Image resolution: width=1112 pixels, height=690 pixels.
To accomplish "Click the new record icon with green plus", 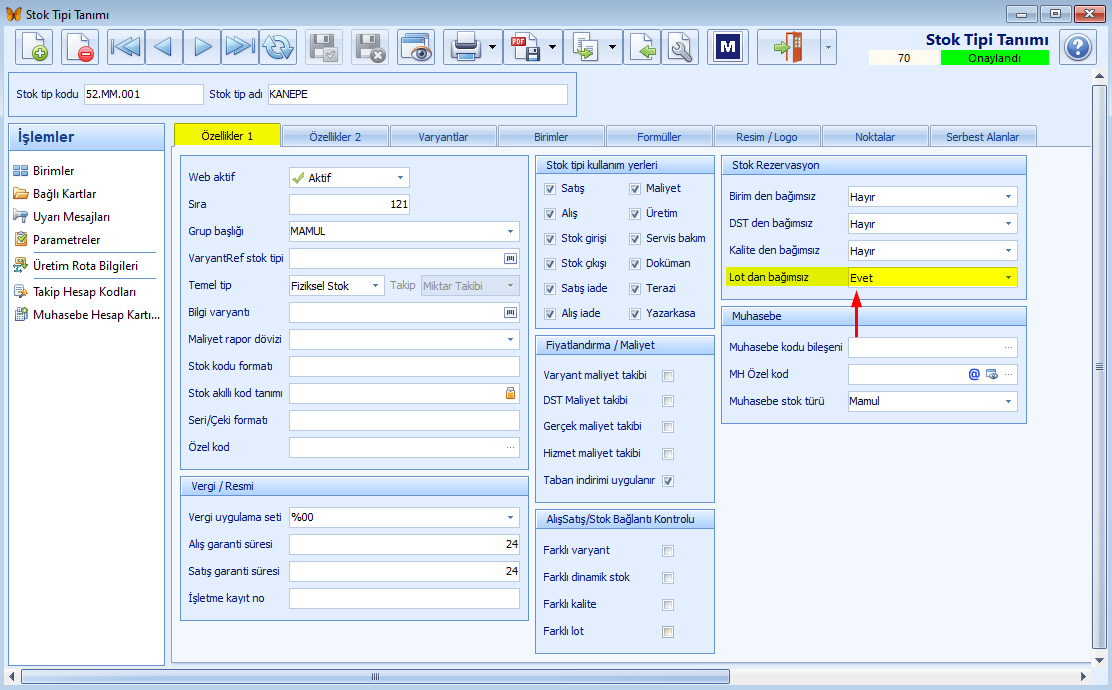I will 33,48.
